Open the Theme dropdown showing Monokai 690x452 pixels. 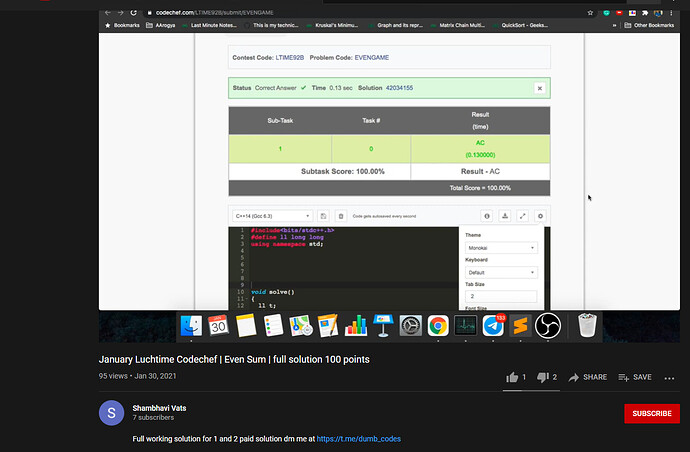coord(501,248)
